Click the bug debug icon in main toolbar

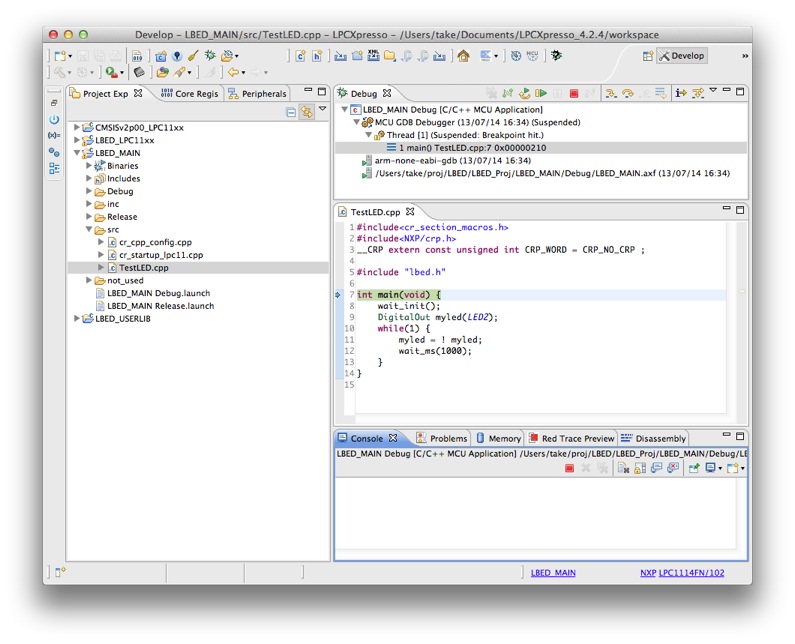210,56
